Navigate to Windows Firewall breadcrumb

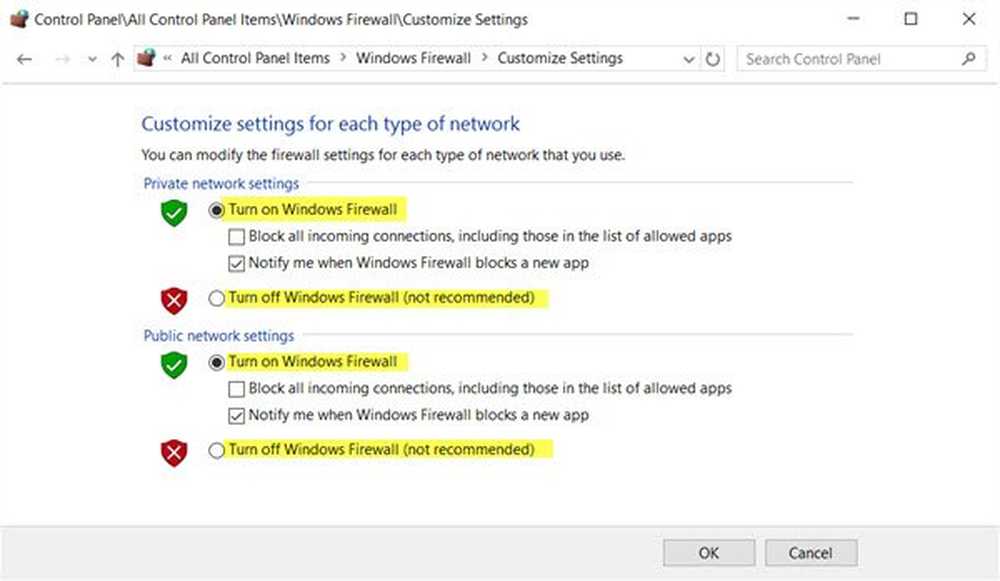coord(413,58)
